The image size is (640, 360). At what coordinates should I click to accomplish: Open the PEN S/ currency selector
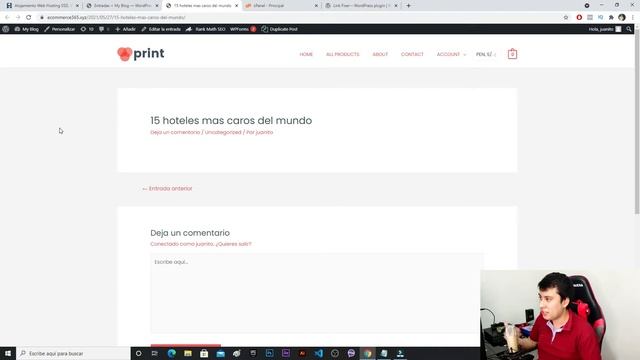coord(486,54)
